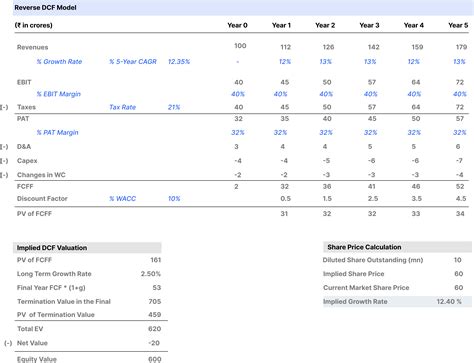Click the 'Implied Share Price' label

click(353, 274)
